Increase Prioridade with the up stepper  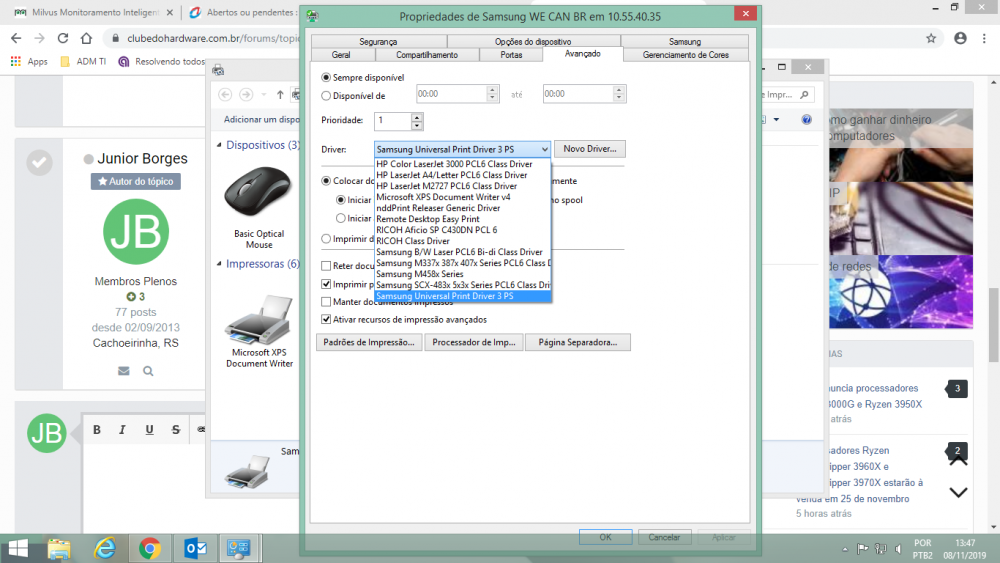tap(416, 117)
